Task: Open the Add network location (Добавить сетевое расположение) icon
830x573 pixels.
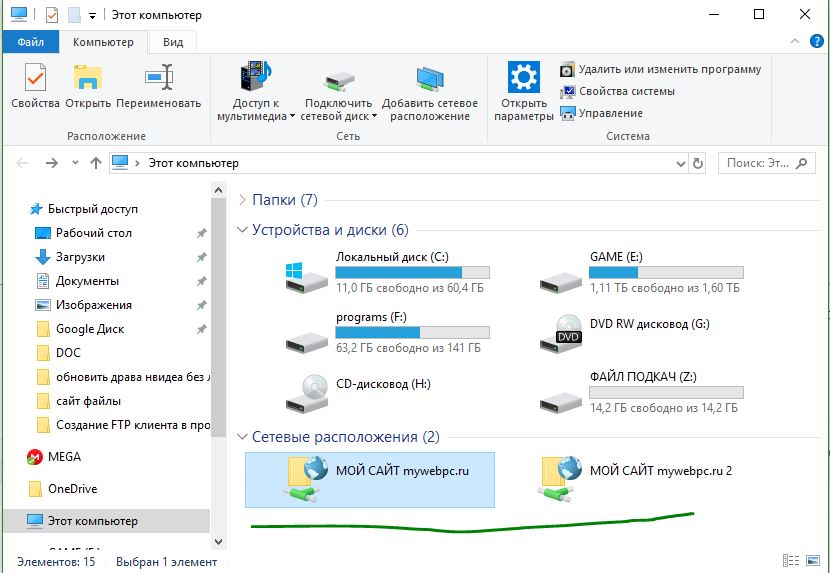Action: (430, 78)
